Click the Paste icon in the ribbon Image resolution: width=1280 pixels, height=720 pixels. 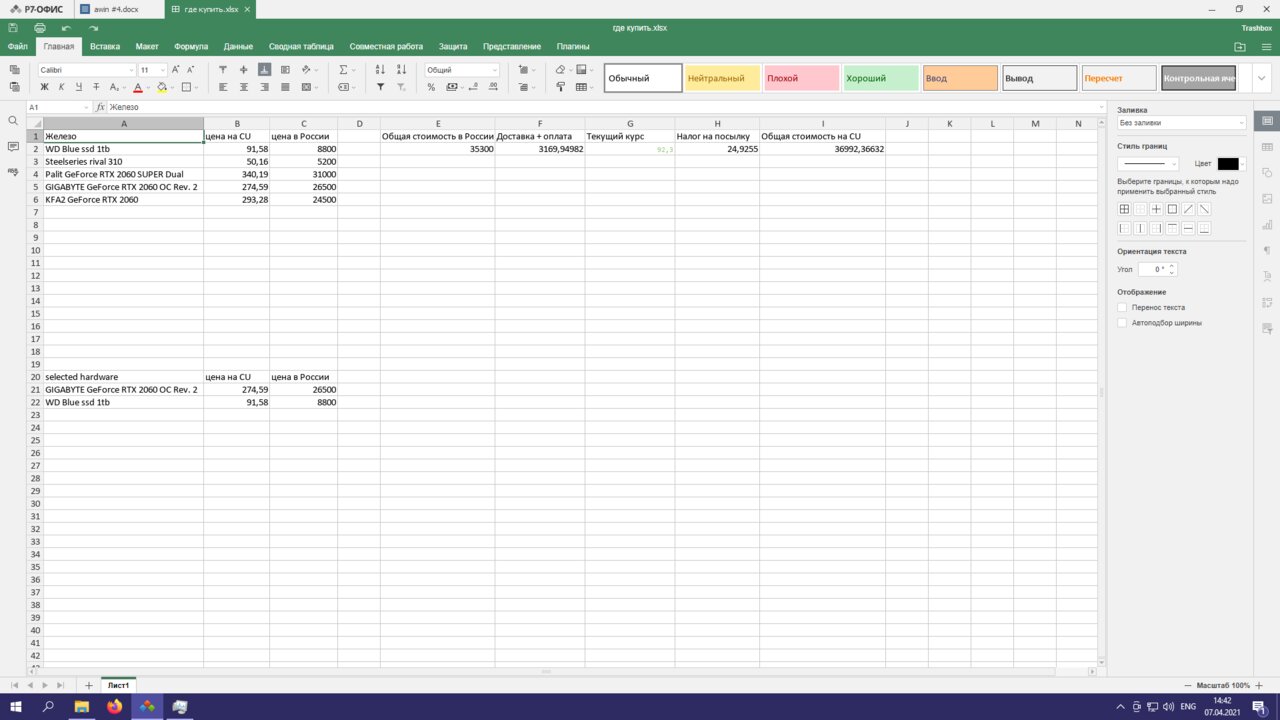click(15, 87)
